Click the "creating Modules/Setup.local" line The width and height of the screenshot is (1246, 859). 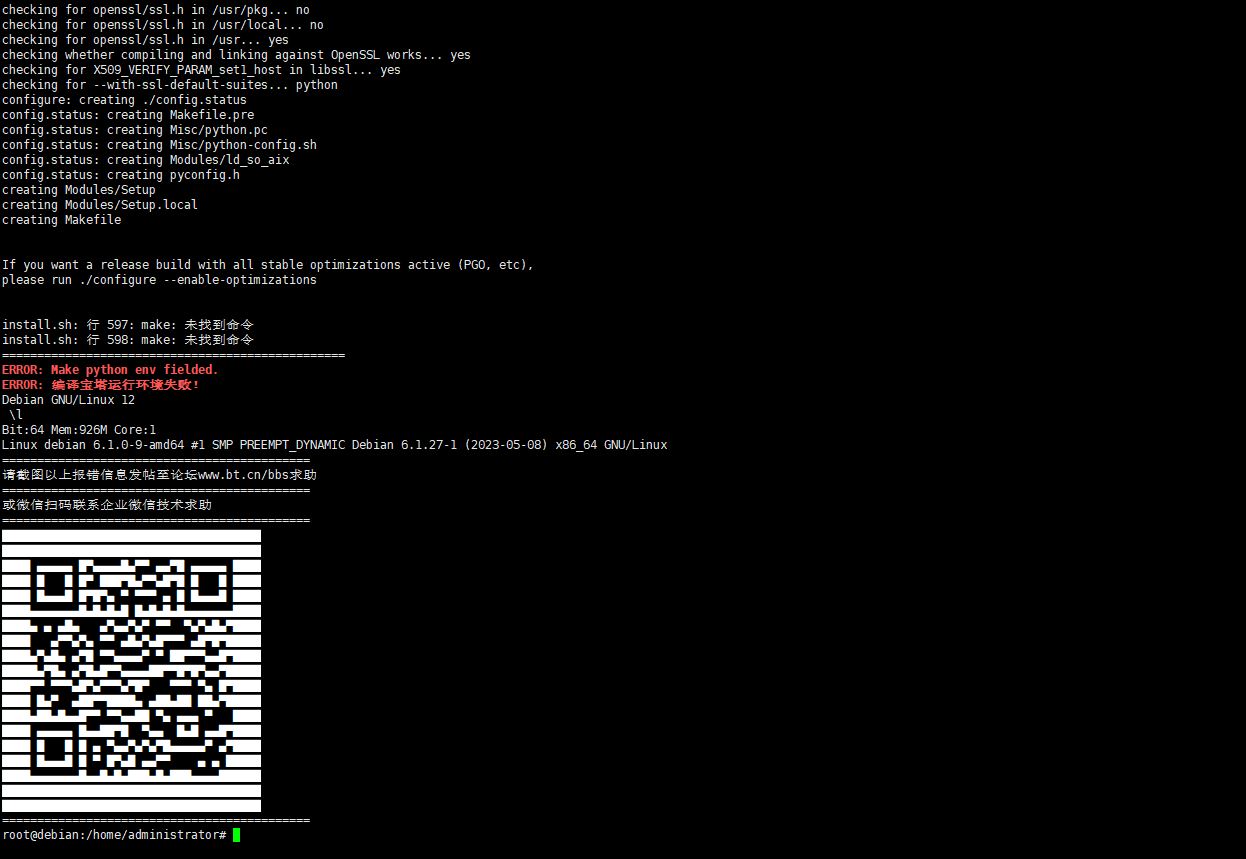click(100, 205)
